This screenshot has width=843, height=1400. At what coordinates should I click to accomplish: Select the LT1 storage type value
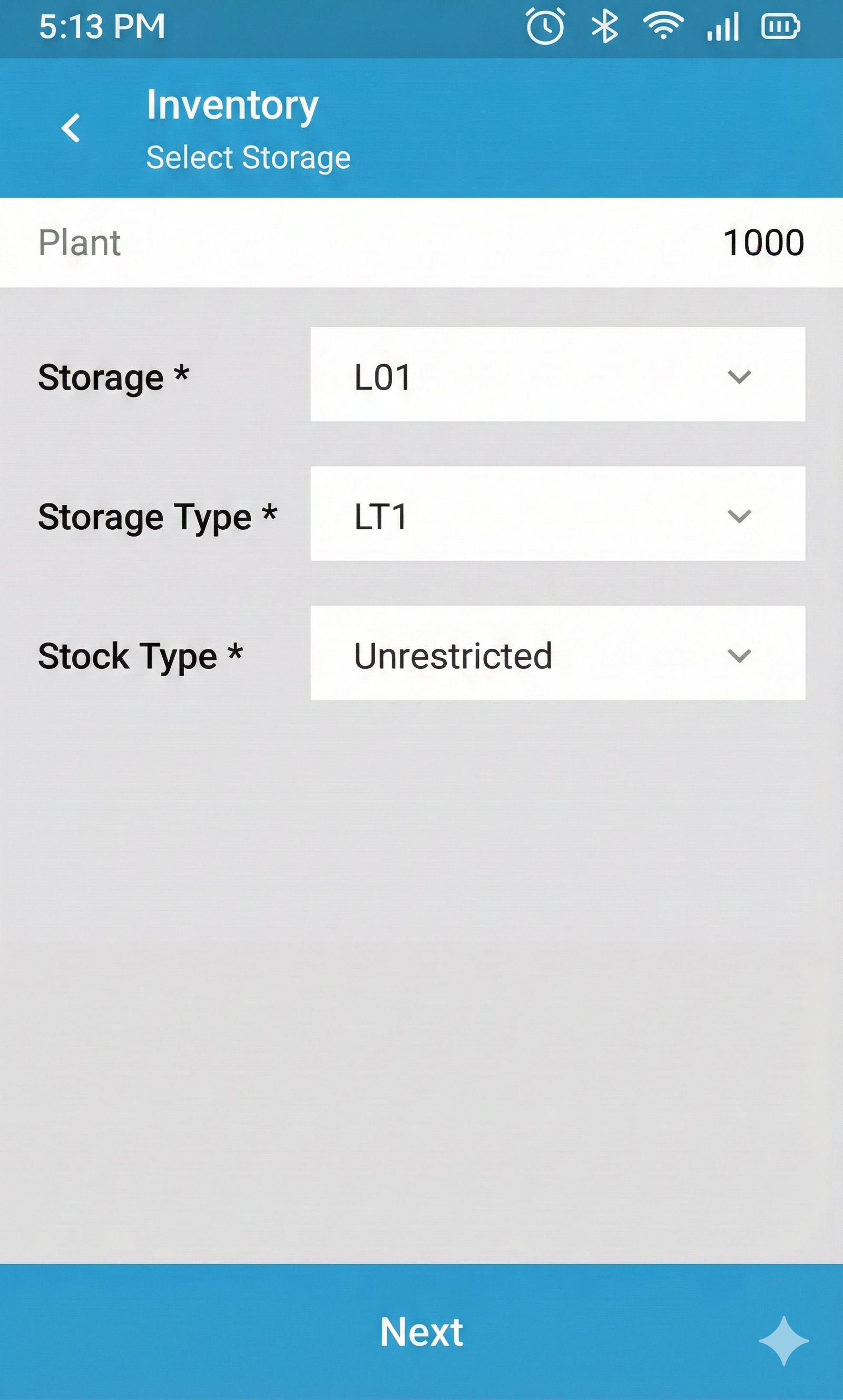point(380,517)
